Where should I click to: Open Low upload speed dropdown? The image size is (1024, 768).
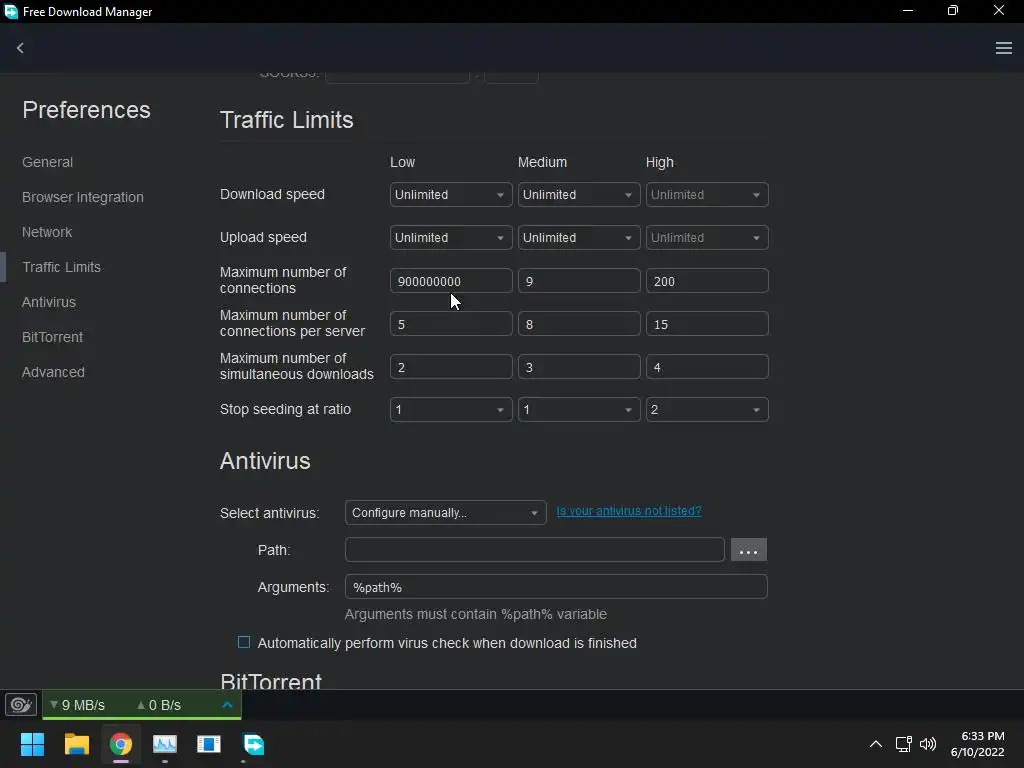(x=451, y=238)
